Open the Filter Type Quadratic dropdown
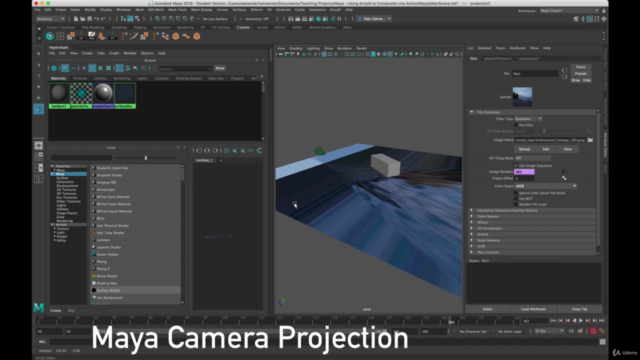 pyautogui.click(x=528, y=119)
